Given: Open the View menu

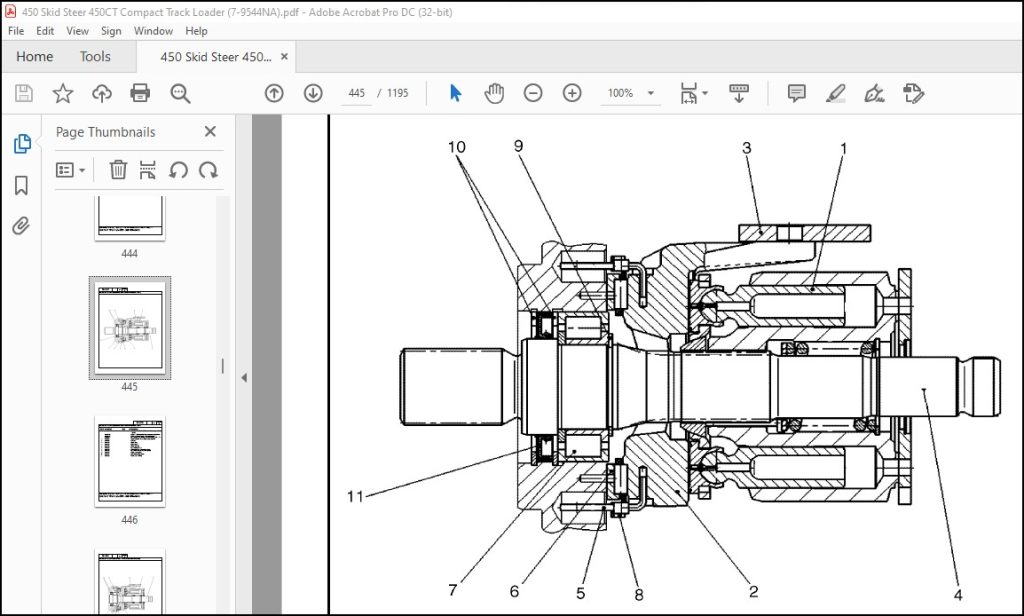Looking at the screenshot, I should coord(77,31).
